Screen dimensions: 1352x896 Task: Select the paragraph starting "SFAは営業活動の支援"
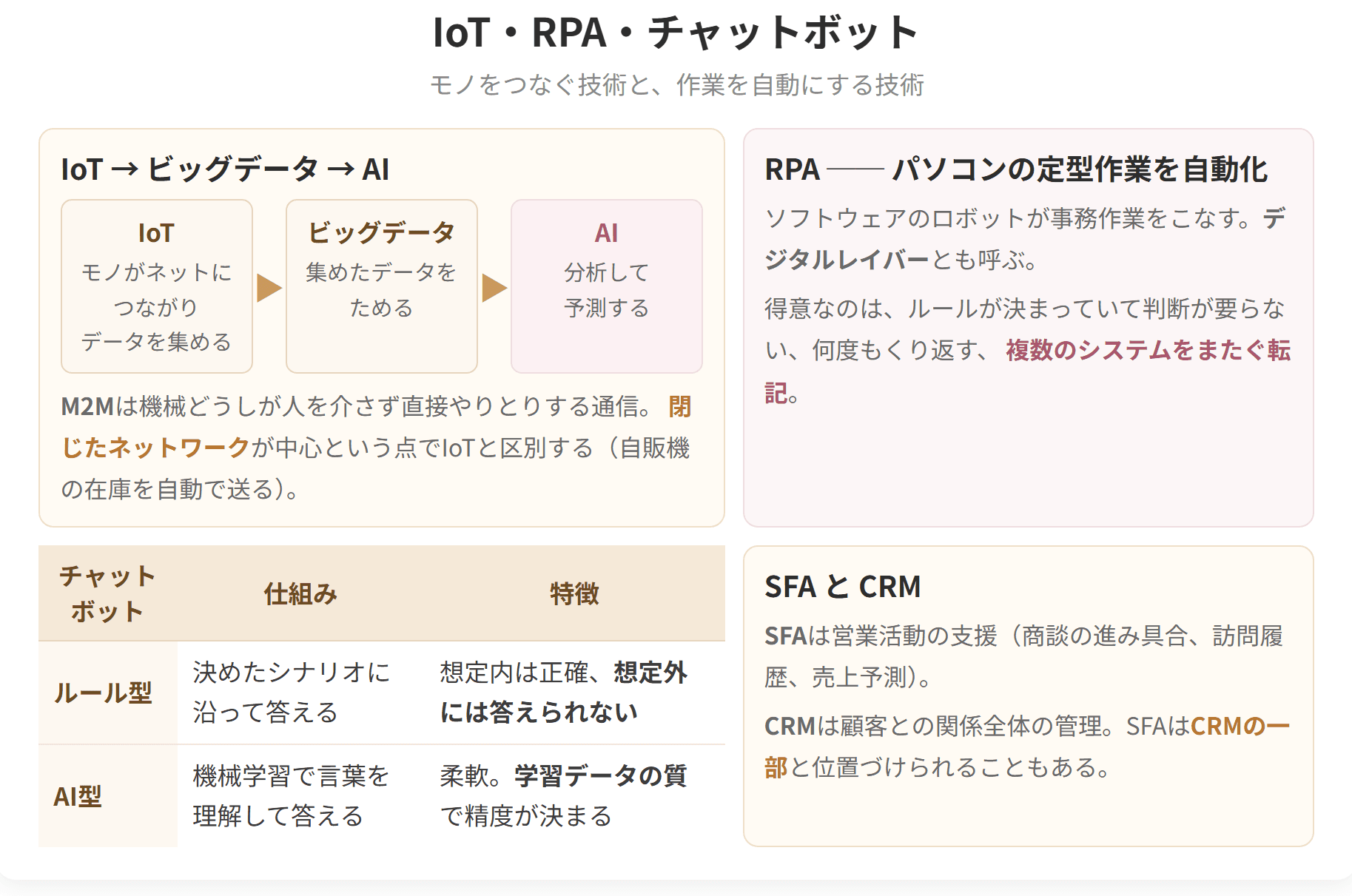tap(1024, 656)
